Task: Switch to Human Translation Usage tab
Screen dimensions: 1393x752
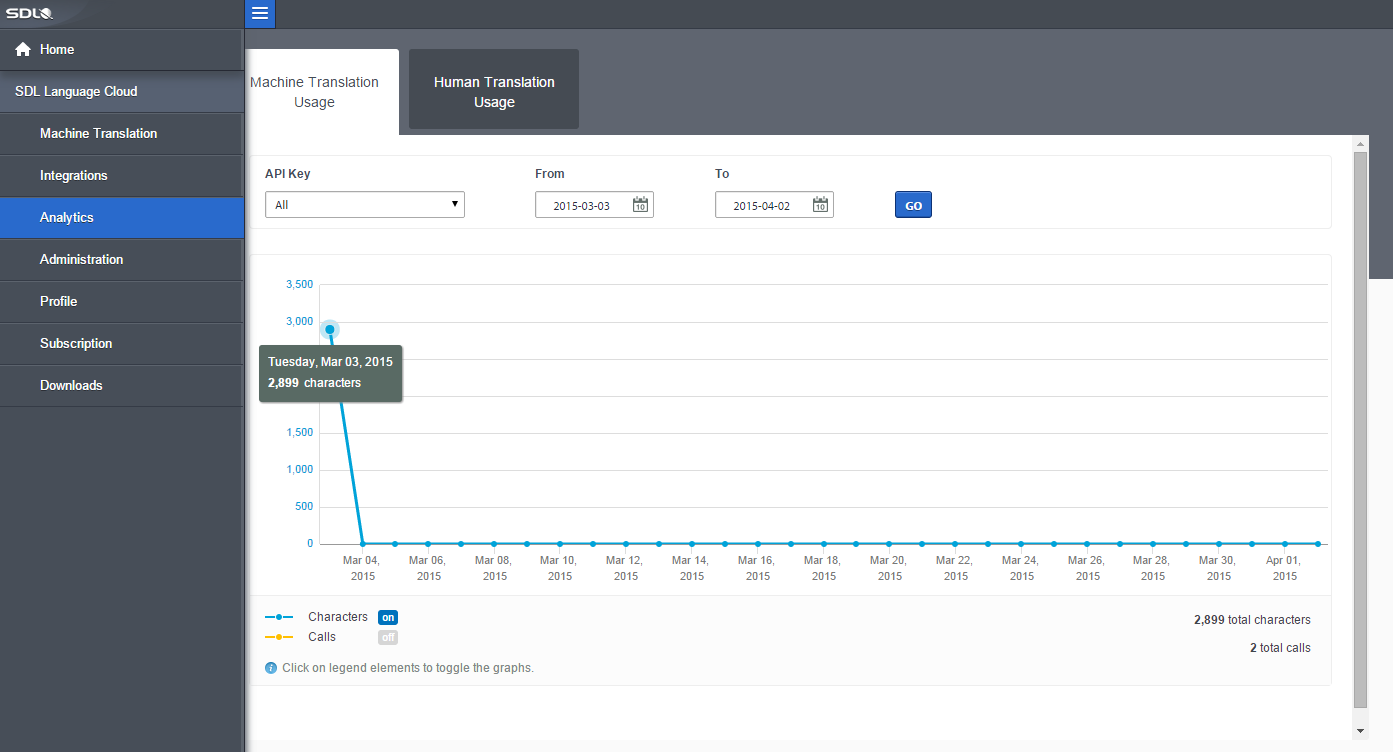Action: 494,92
